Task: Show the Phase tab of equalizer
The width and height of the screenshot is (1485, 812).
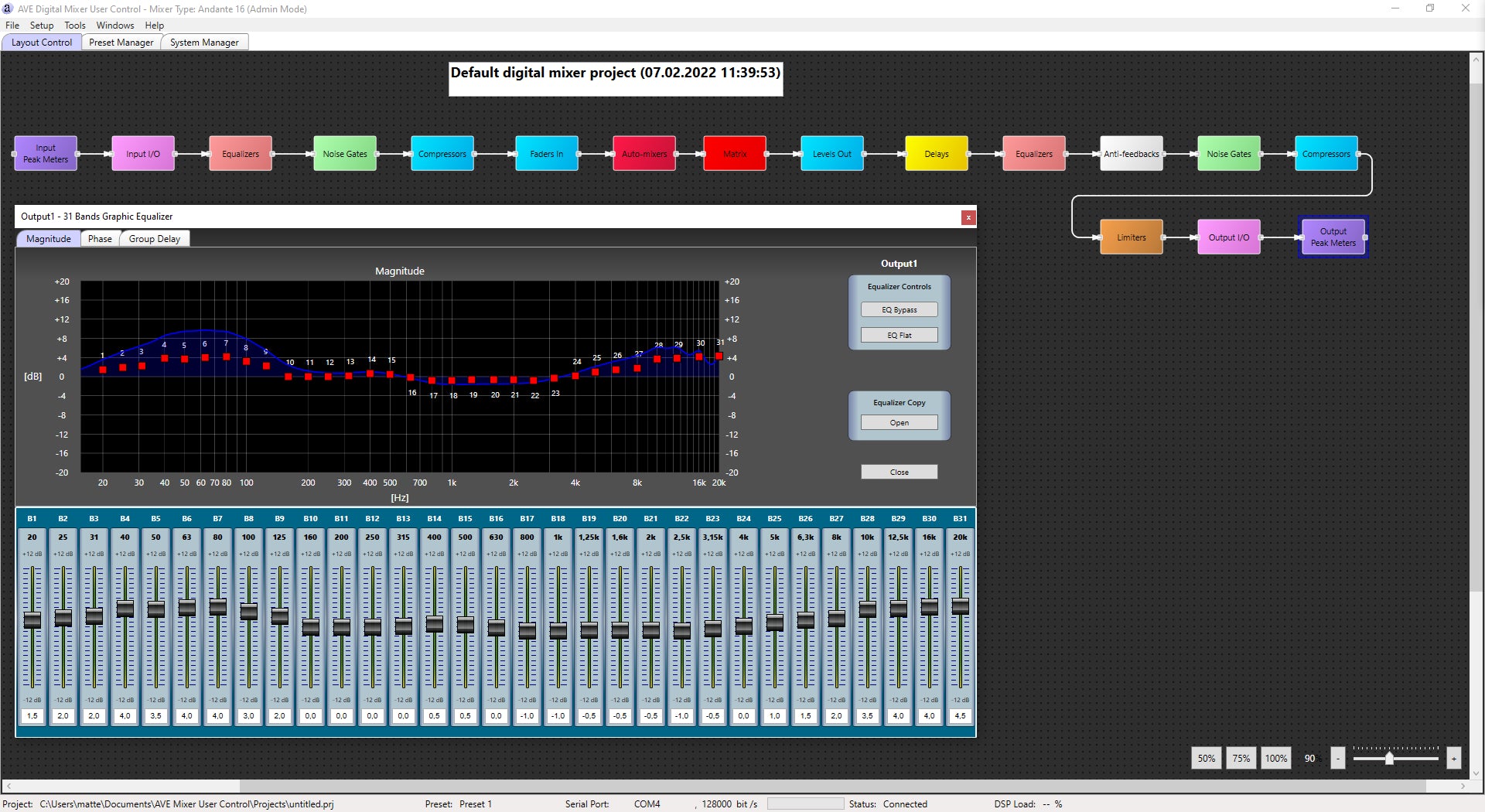Action: point(100,239)
